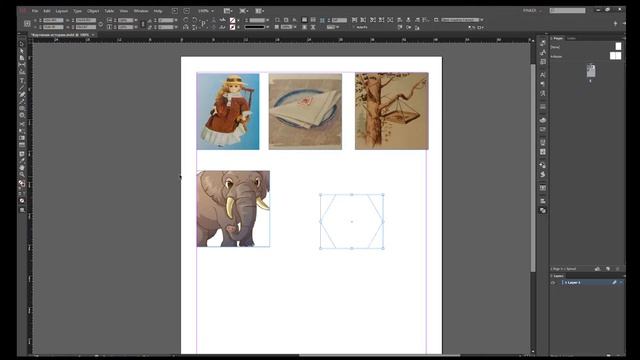Open the Layout menu

[62, 11]
